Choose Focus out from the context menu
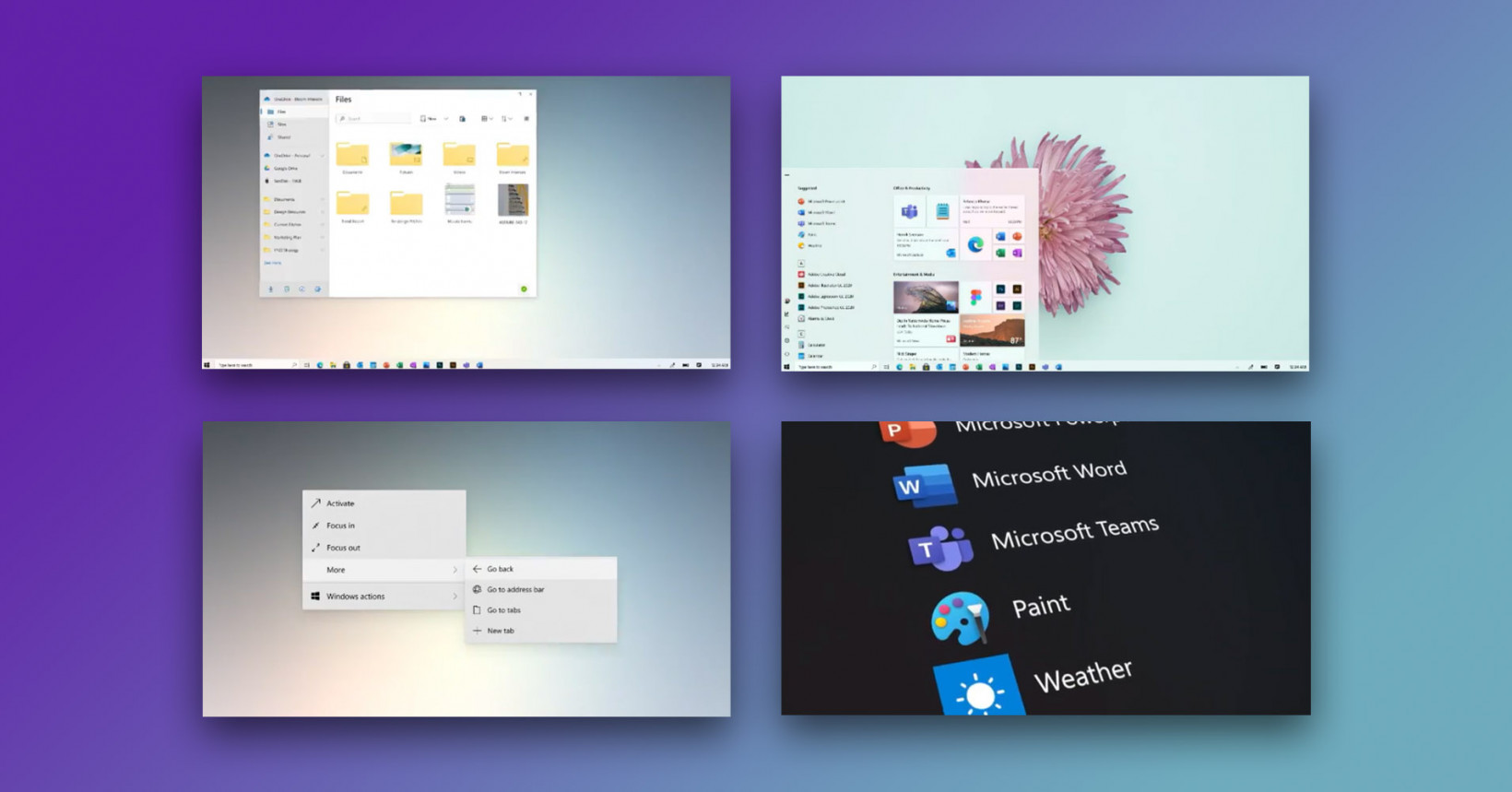Viewport: 1512px width, 792px height. pyautogui.click(x=384, y=548)
